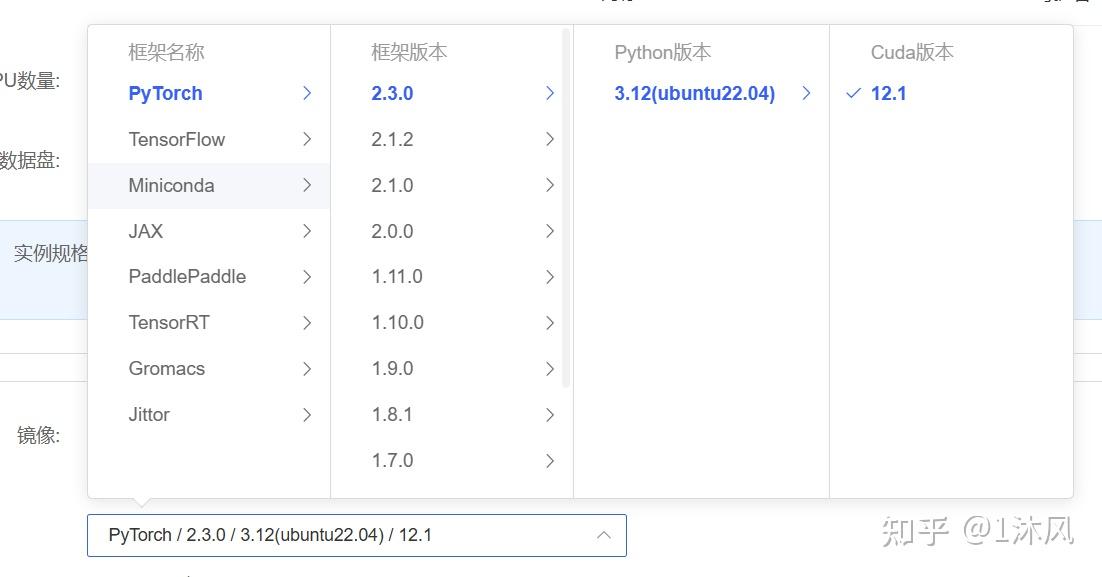Choose the Jittor framework

tap(149, 414)
